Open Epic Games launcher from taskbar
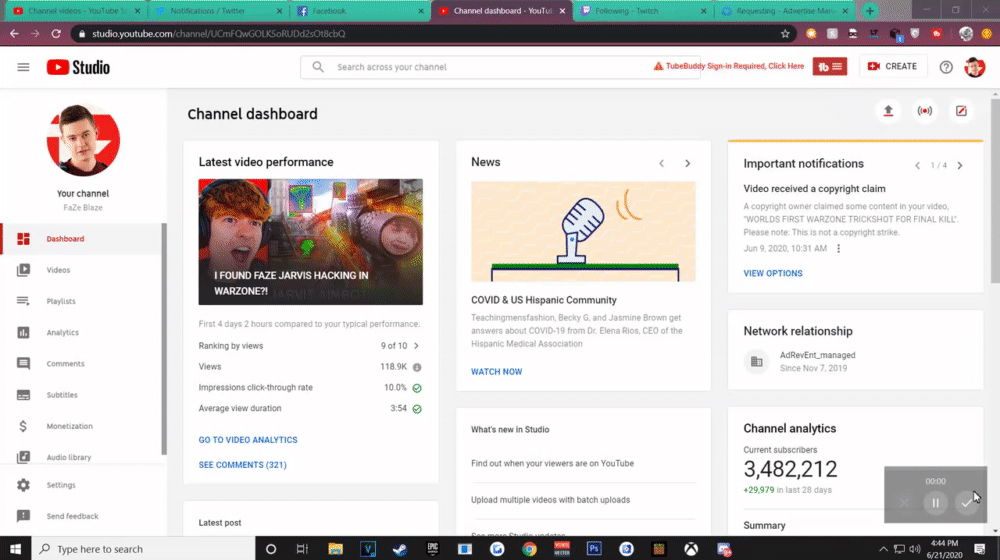 click(432, 549)
